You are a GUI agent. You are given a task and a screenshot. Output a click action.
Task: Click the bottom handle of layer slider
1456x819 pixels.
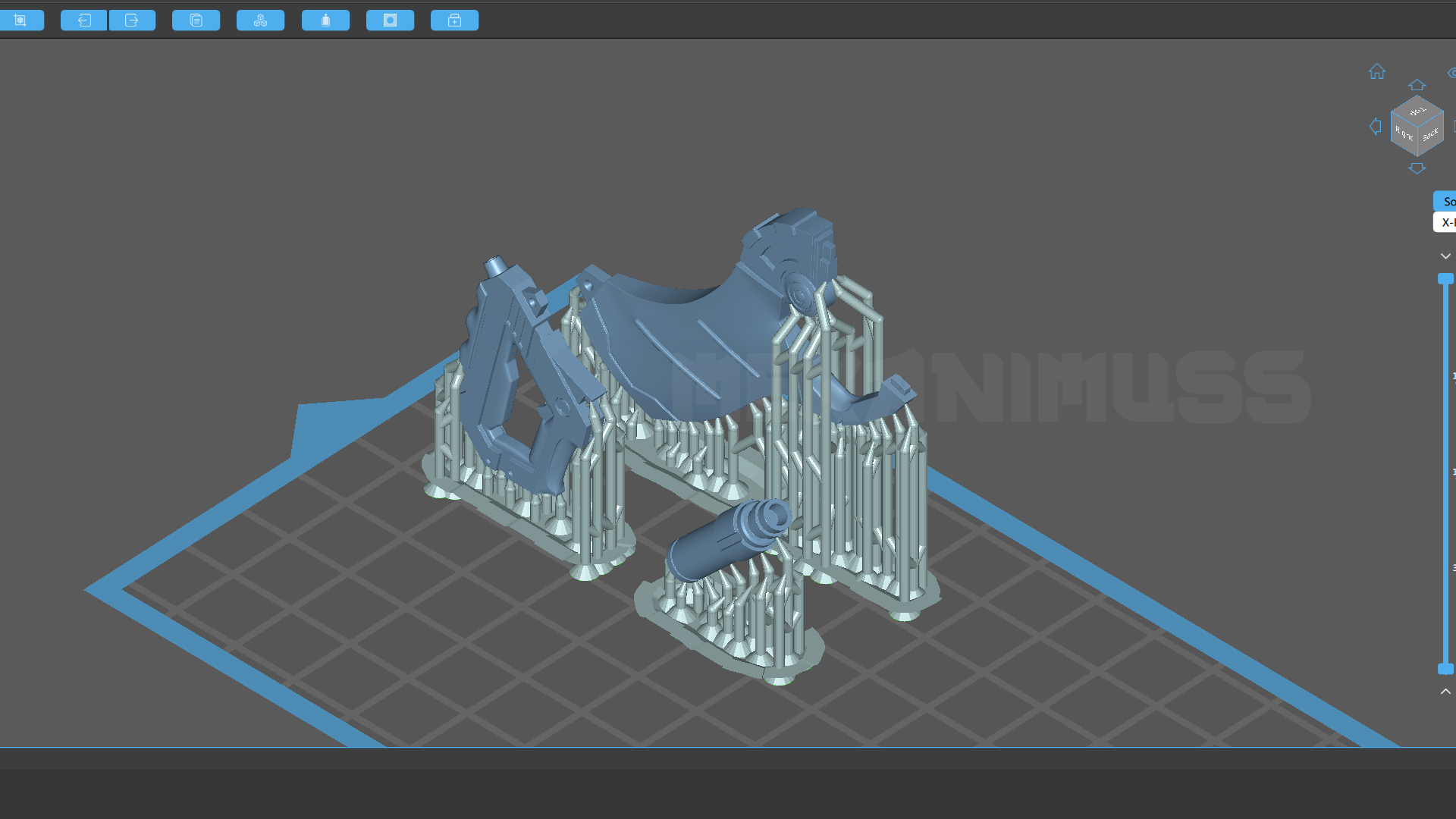(x=1446, y=669)
